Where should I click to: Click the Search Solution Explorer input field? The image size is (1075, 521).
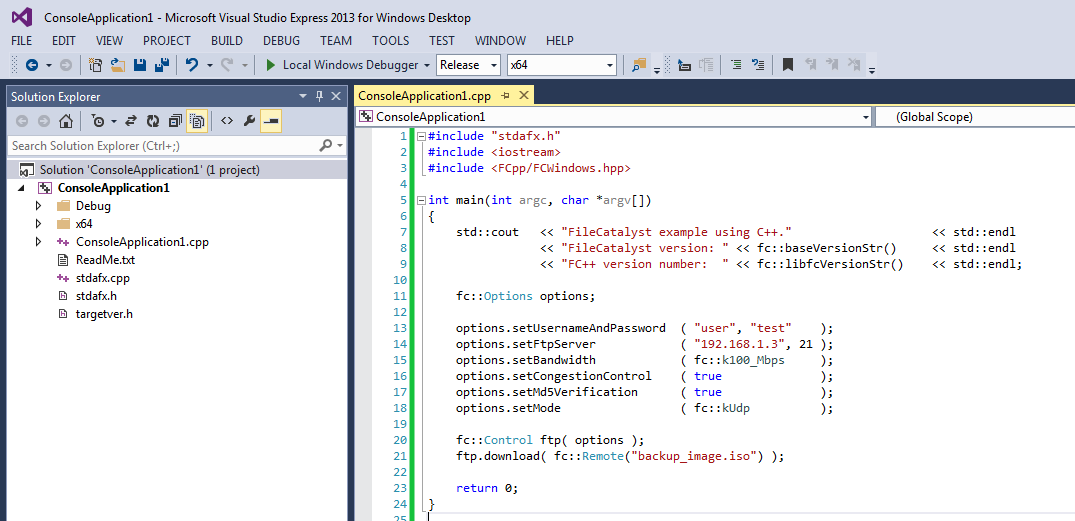[160, 146]
